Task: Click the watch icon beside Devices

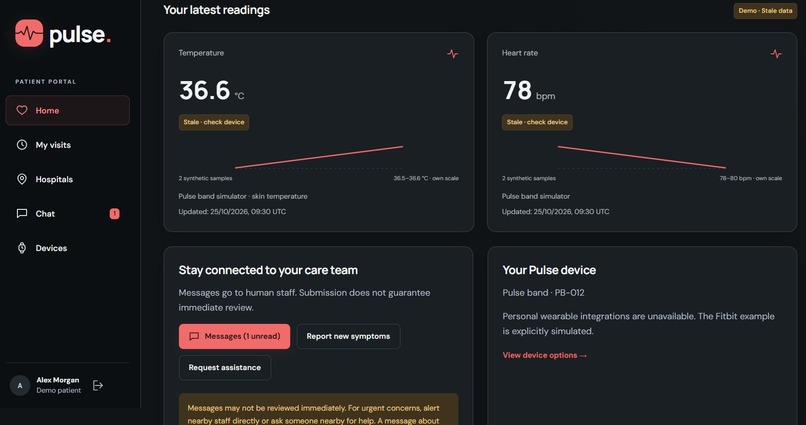Action: pyautogui.click(x=22, y=248)
